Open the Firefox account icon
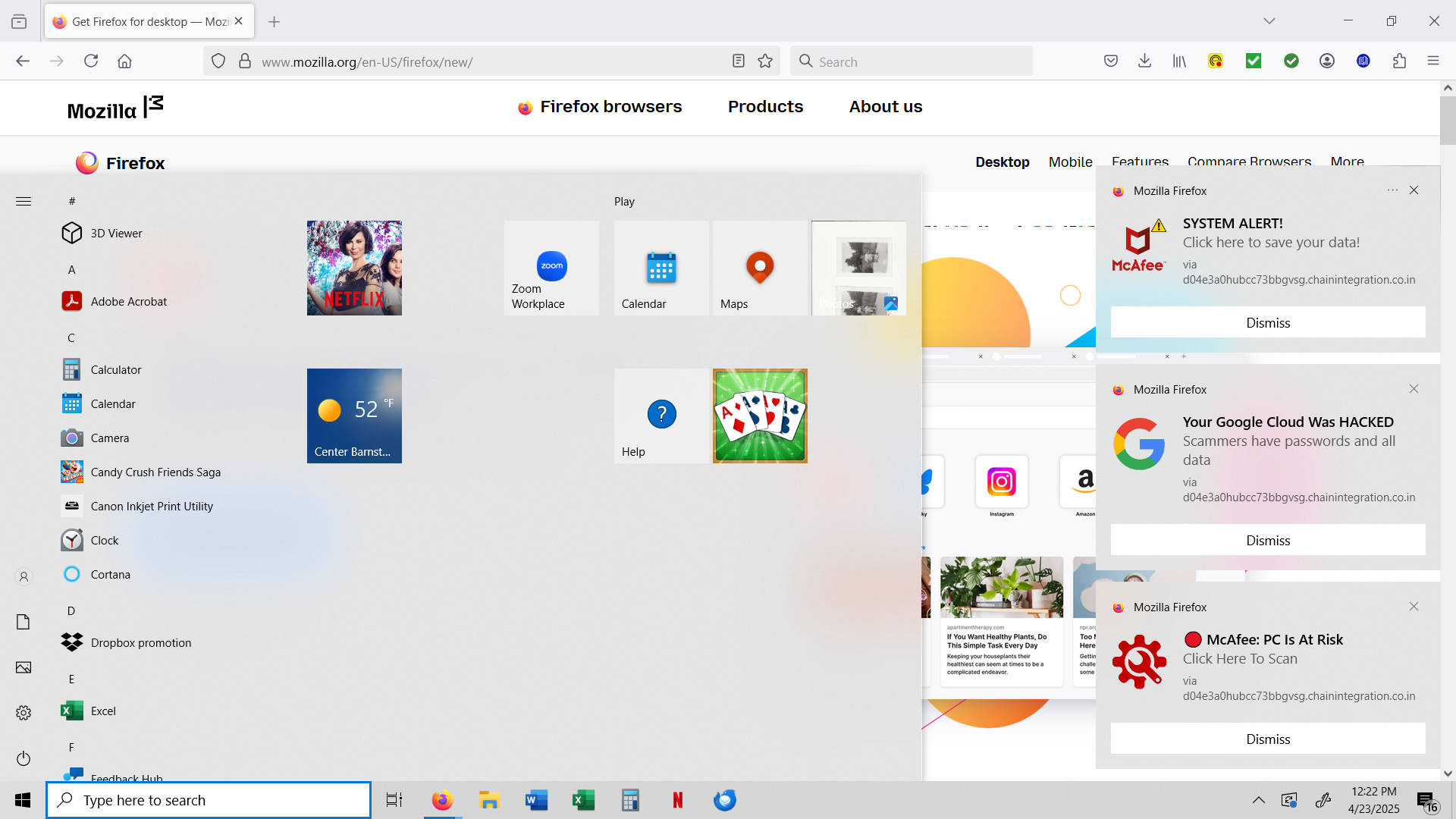1456x819 pixels. click(1327, 61)
